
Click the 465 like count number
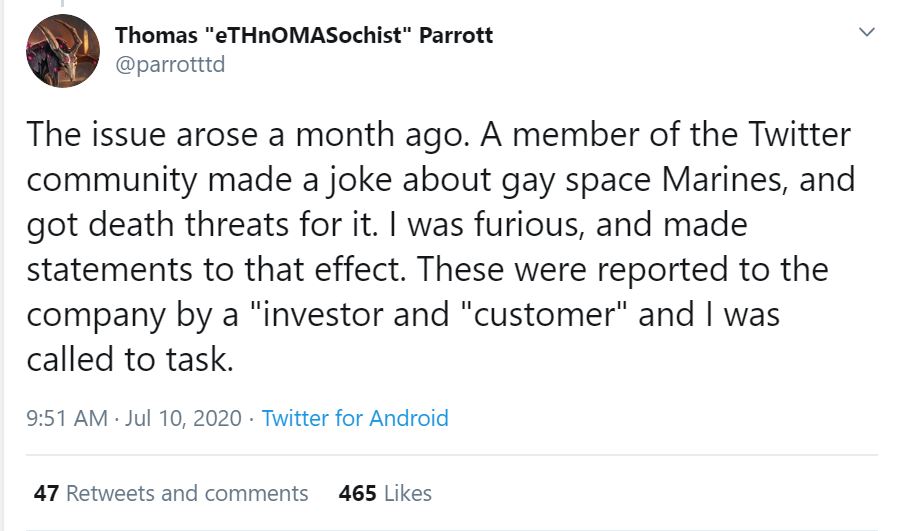point(357,493)
